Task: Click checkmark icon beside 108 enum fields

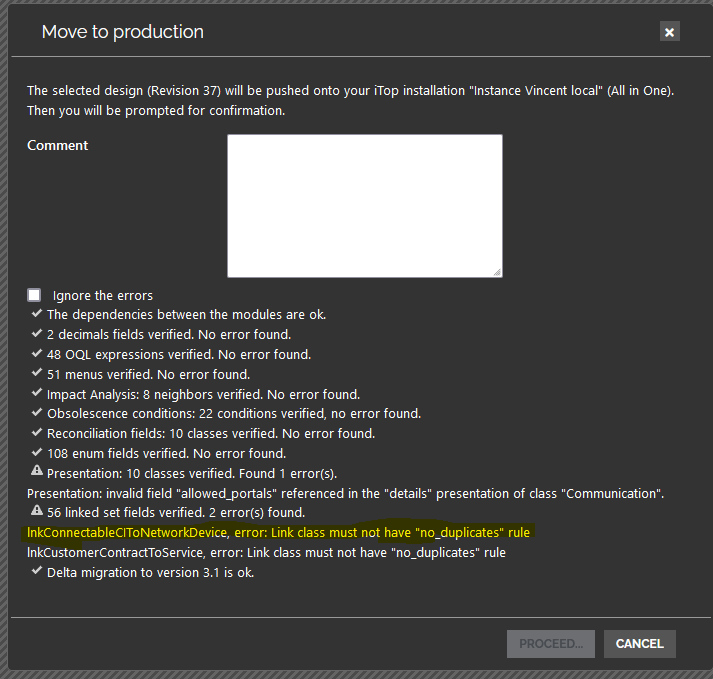Action: [x=36, y=453]
